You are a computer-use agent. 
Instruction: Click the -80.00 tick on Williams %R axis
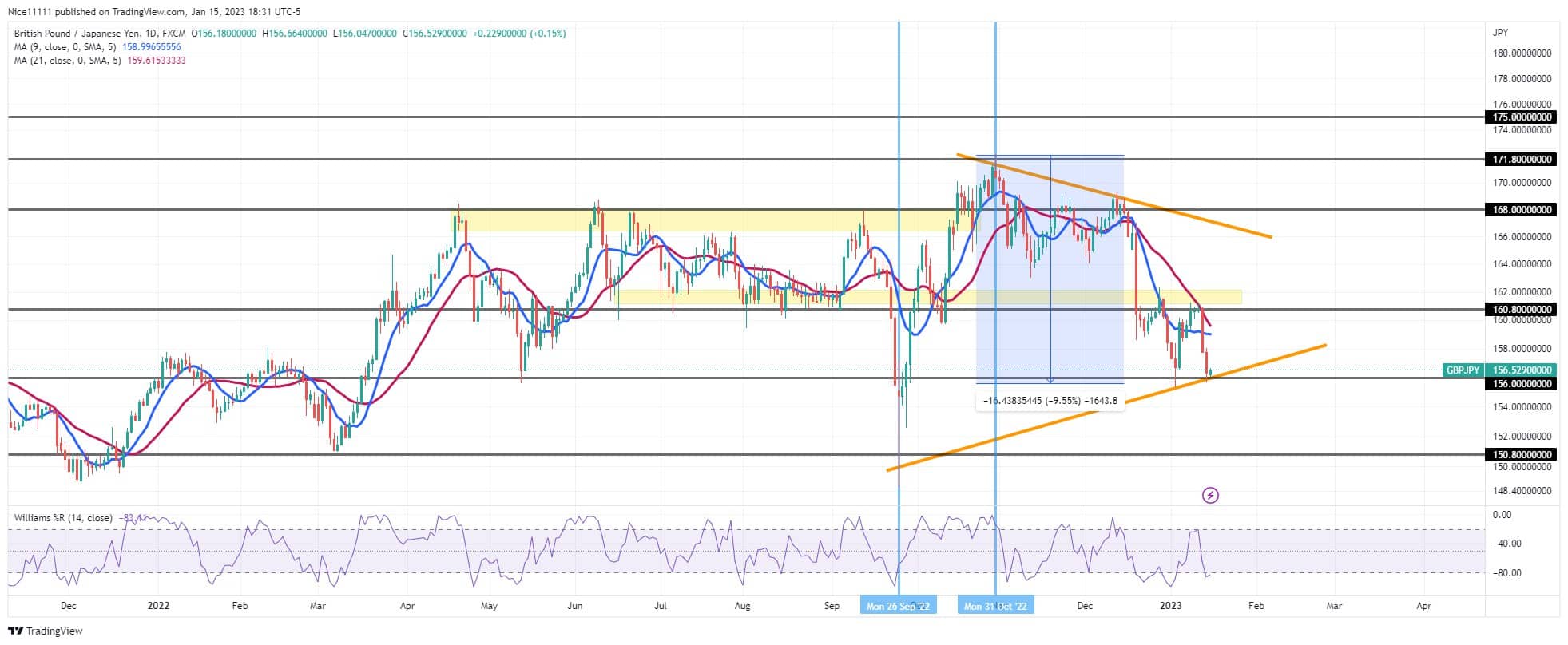(x=1506, y=573)
